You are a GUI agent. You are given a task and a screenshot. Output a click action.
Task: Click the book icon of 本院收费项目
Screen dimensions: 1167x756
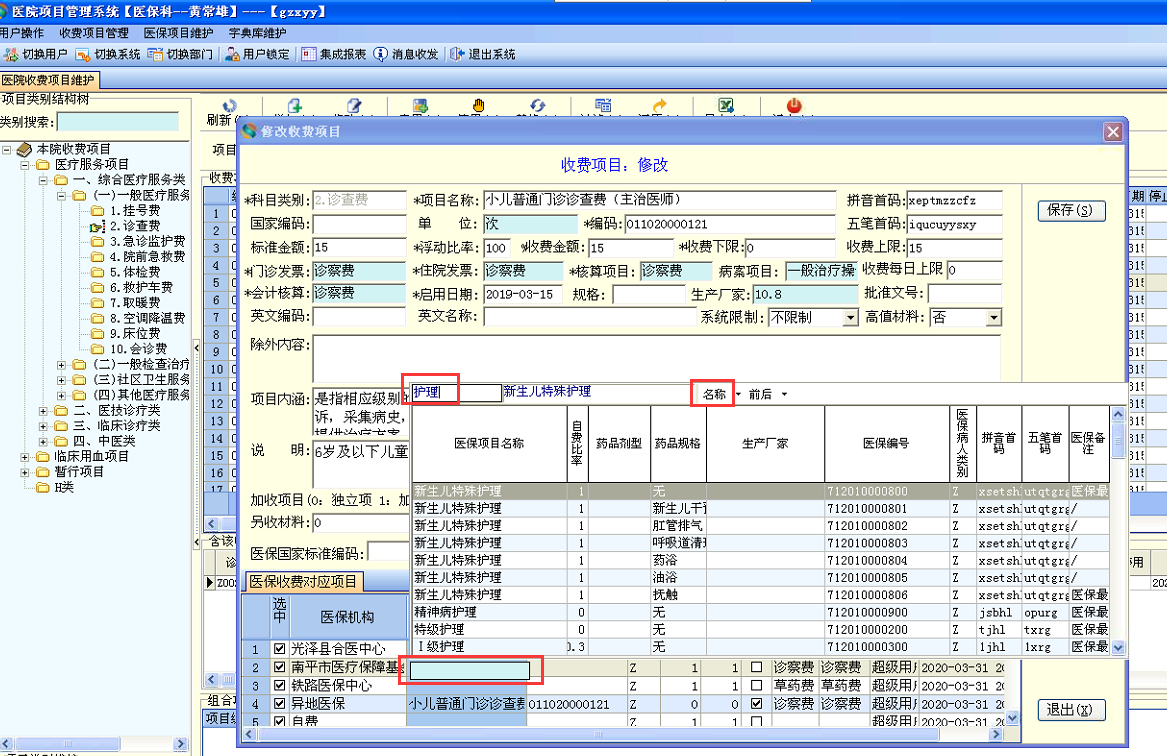pyautogui.click(x=24, y=150)
